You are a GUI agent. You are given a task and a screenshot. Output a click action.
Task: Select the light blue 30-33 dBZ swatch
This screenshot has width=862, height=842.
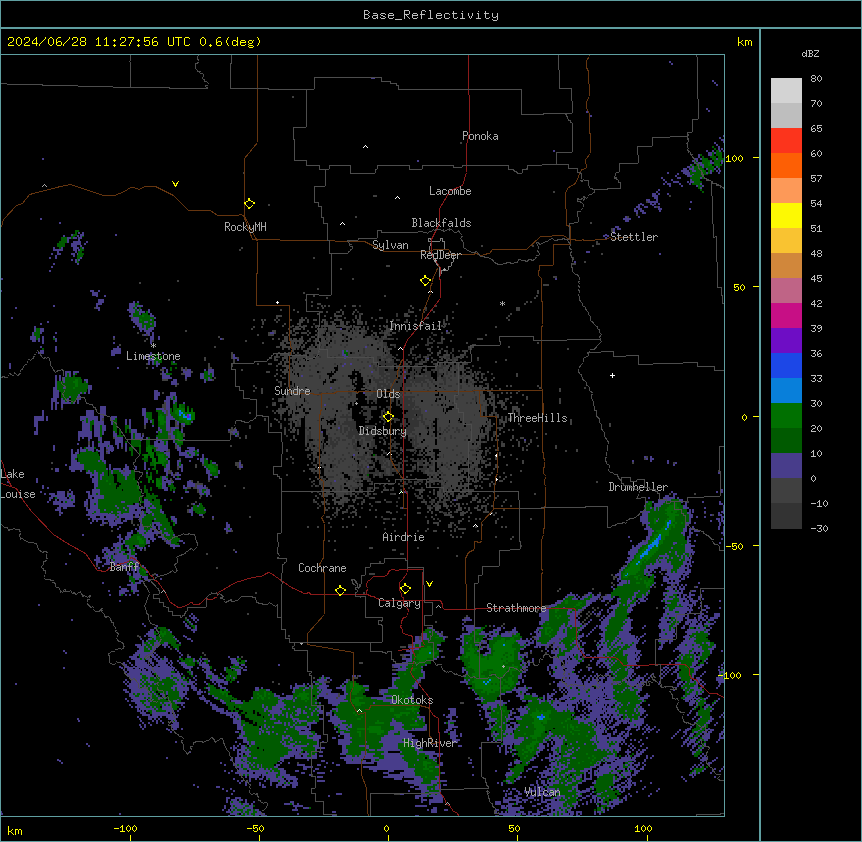(x=786, y=390)
